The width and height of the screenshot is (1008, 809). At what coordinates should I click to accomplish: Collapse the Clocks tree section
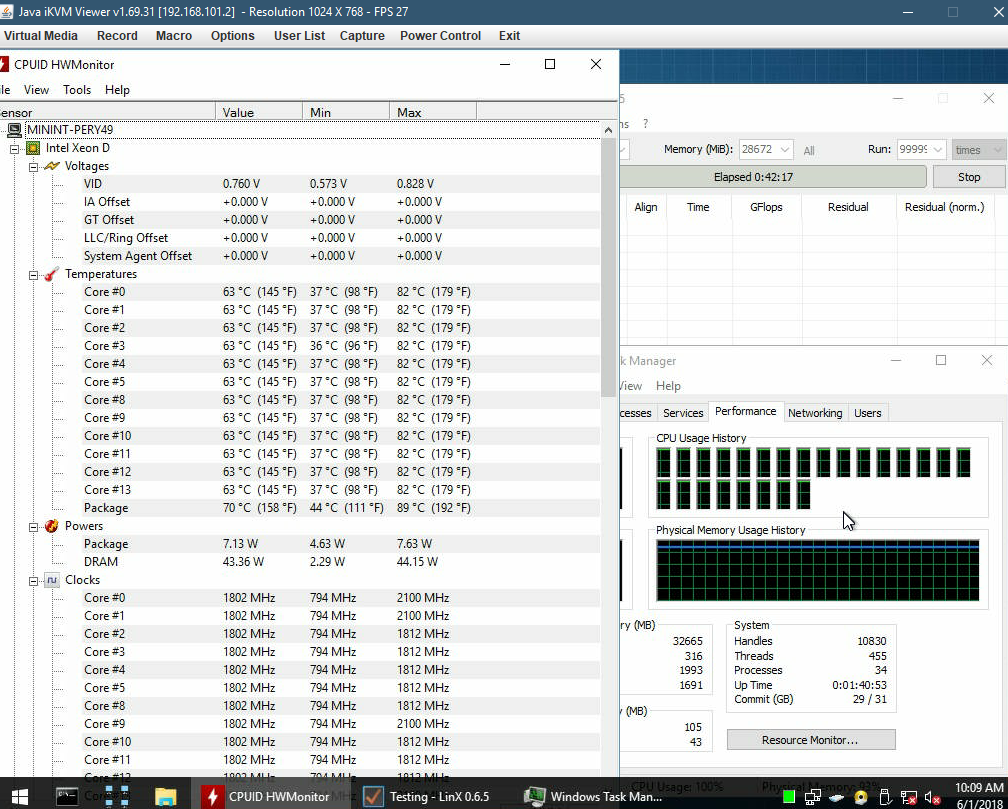pos(33,581)
